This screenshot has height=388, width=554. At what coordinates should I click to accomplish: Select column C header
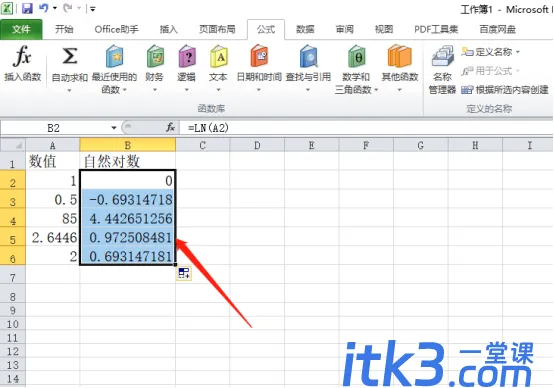tap(202, 145)
